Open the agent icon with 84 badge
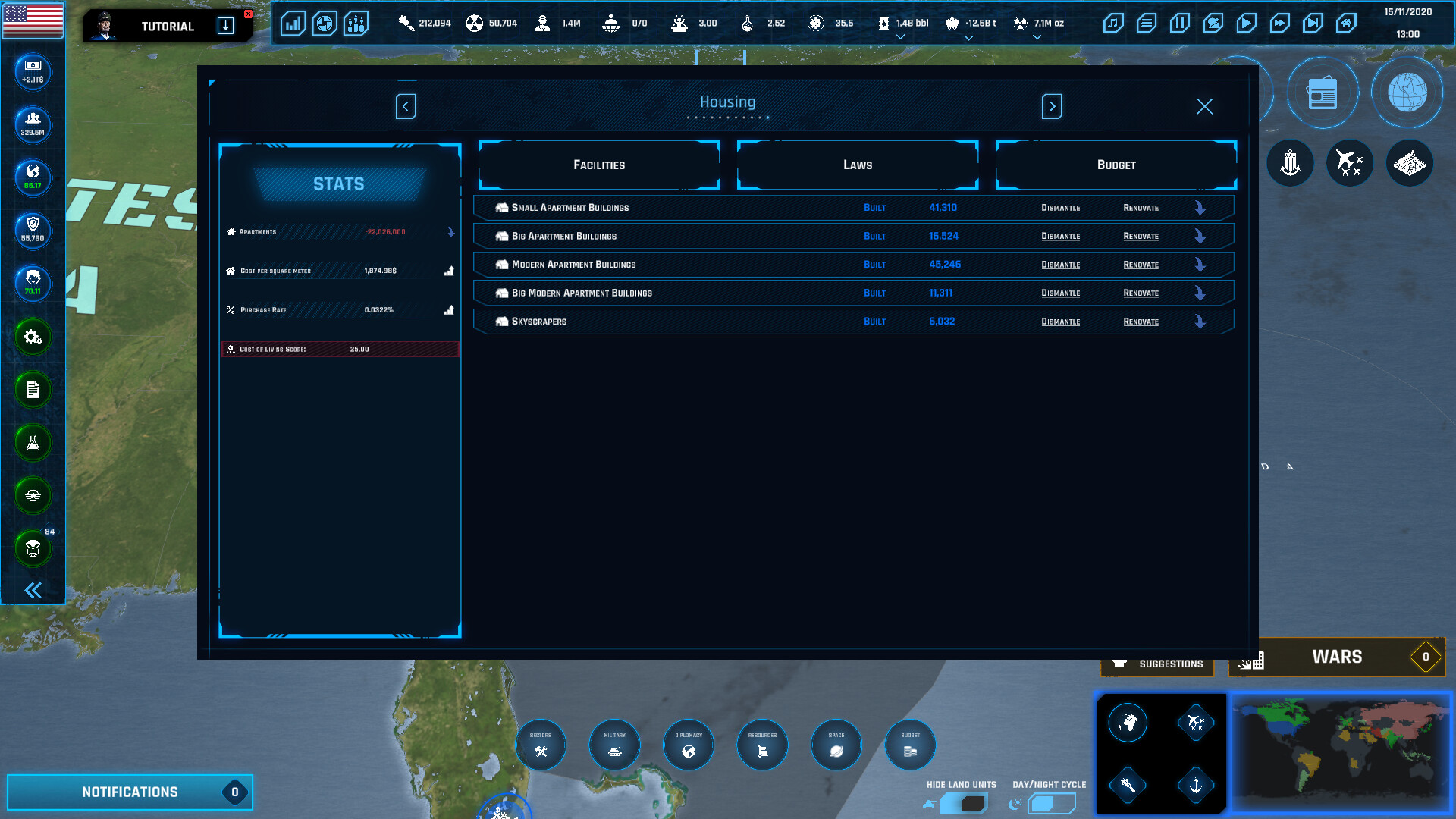The height and width of the screenshot is (819, 1456). point(33,548)
